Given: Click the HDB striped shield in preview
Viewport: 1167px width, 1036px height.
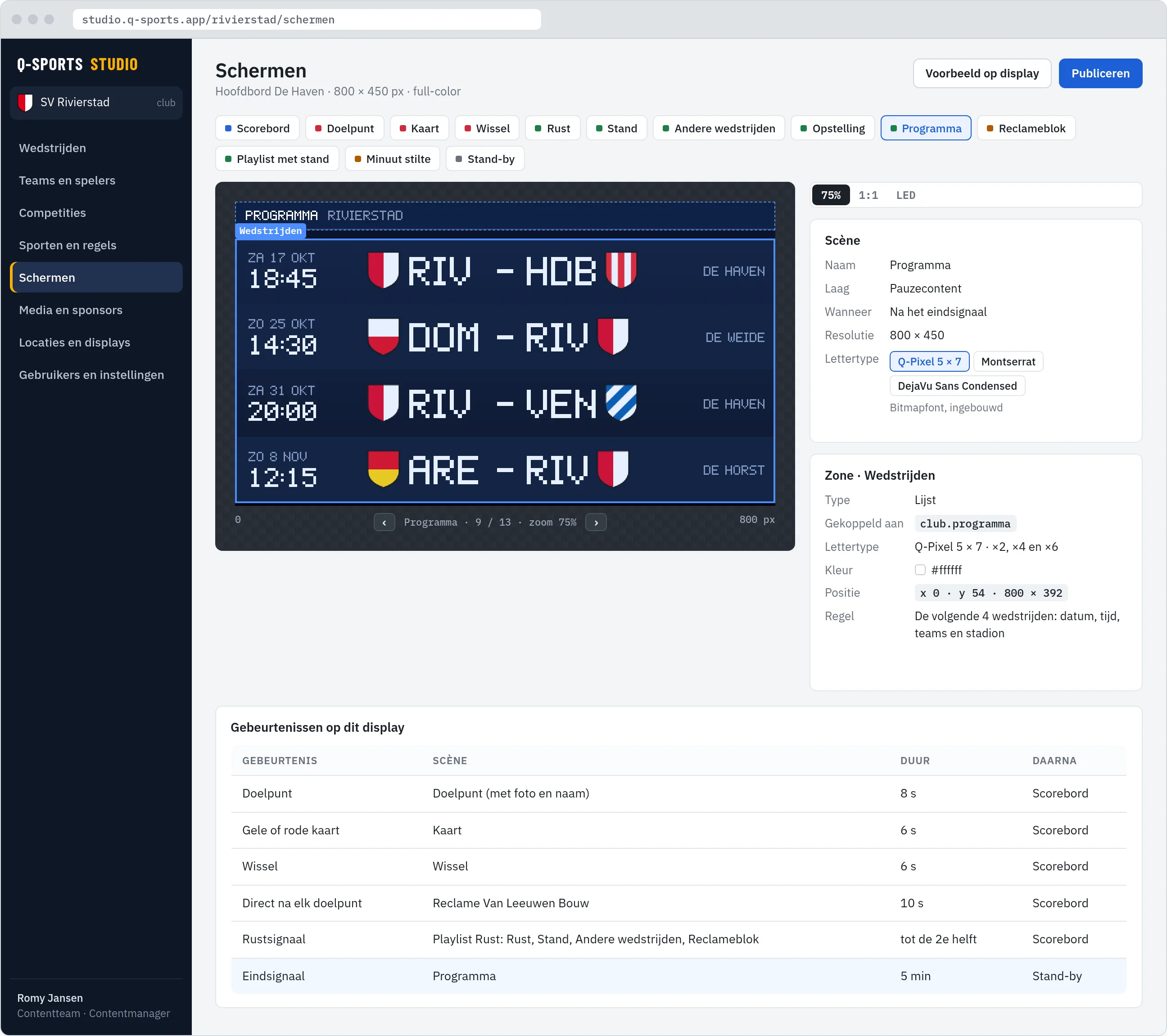Looking at the screenshot, I should click(620, 270).
